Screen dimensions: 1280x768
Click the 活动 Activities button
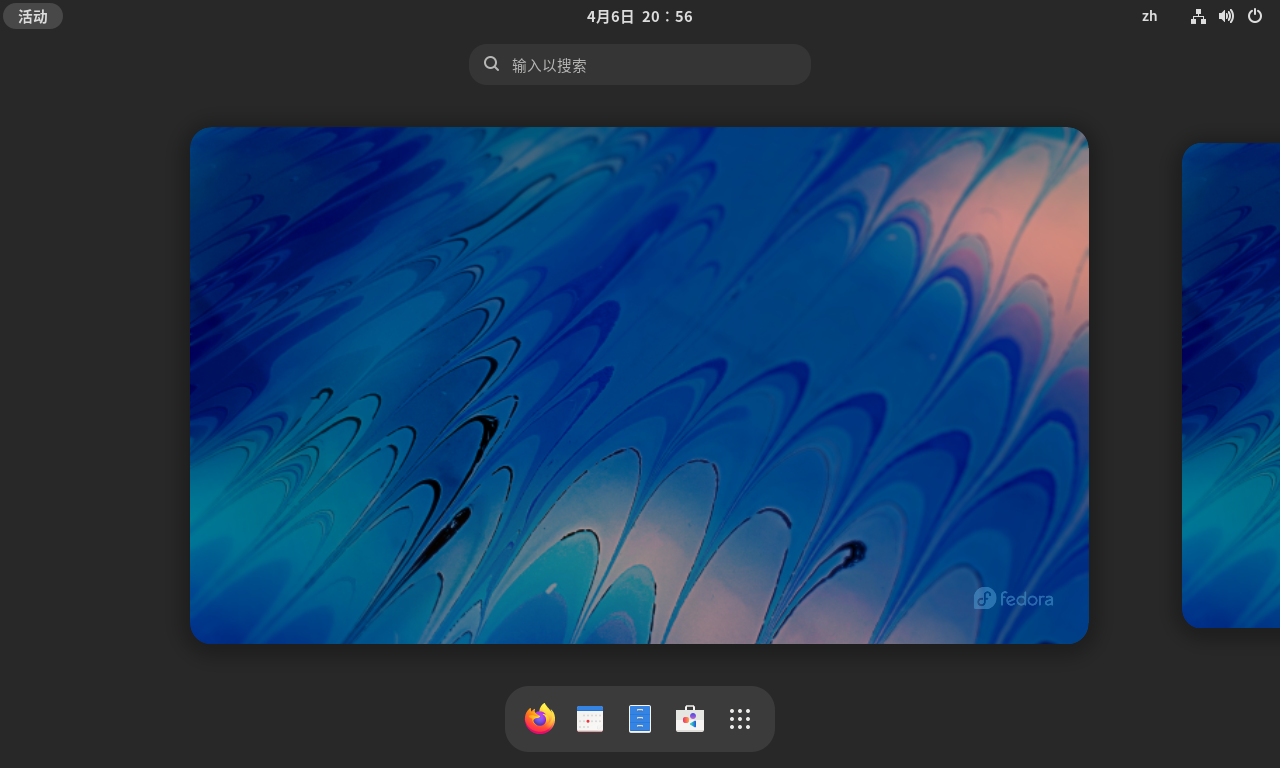click(x=33, y=16)
